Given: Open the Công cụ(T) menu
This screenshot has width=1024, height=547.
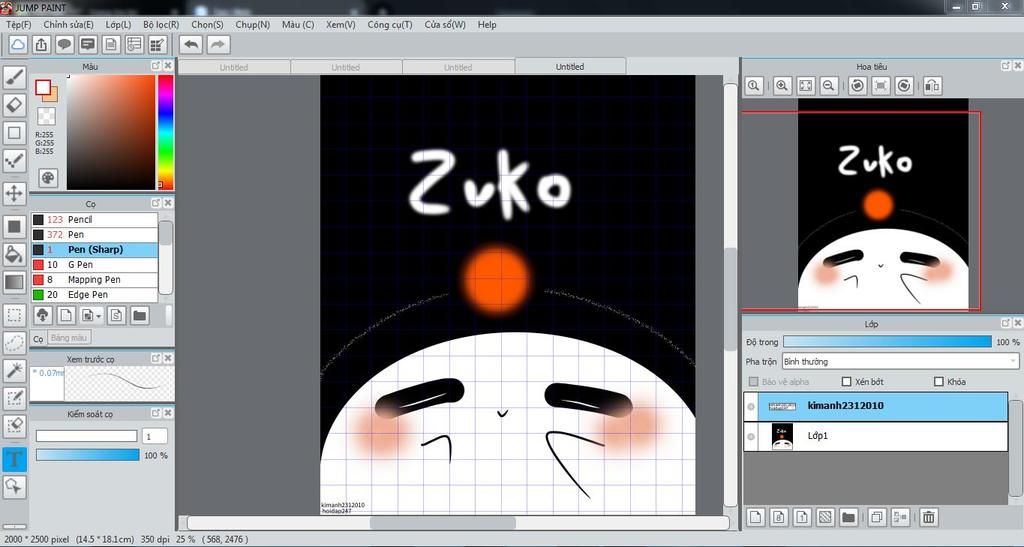Looking at the screenshot, I should point(390,25).
